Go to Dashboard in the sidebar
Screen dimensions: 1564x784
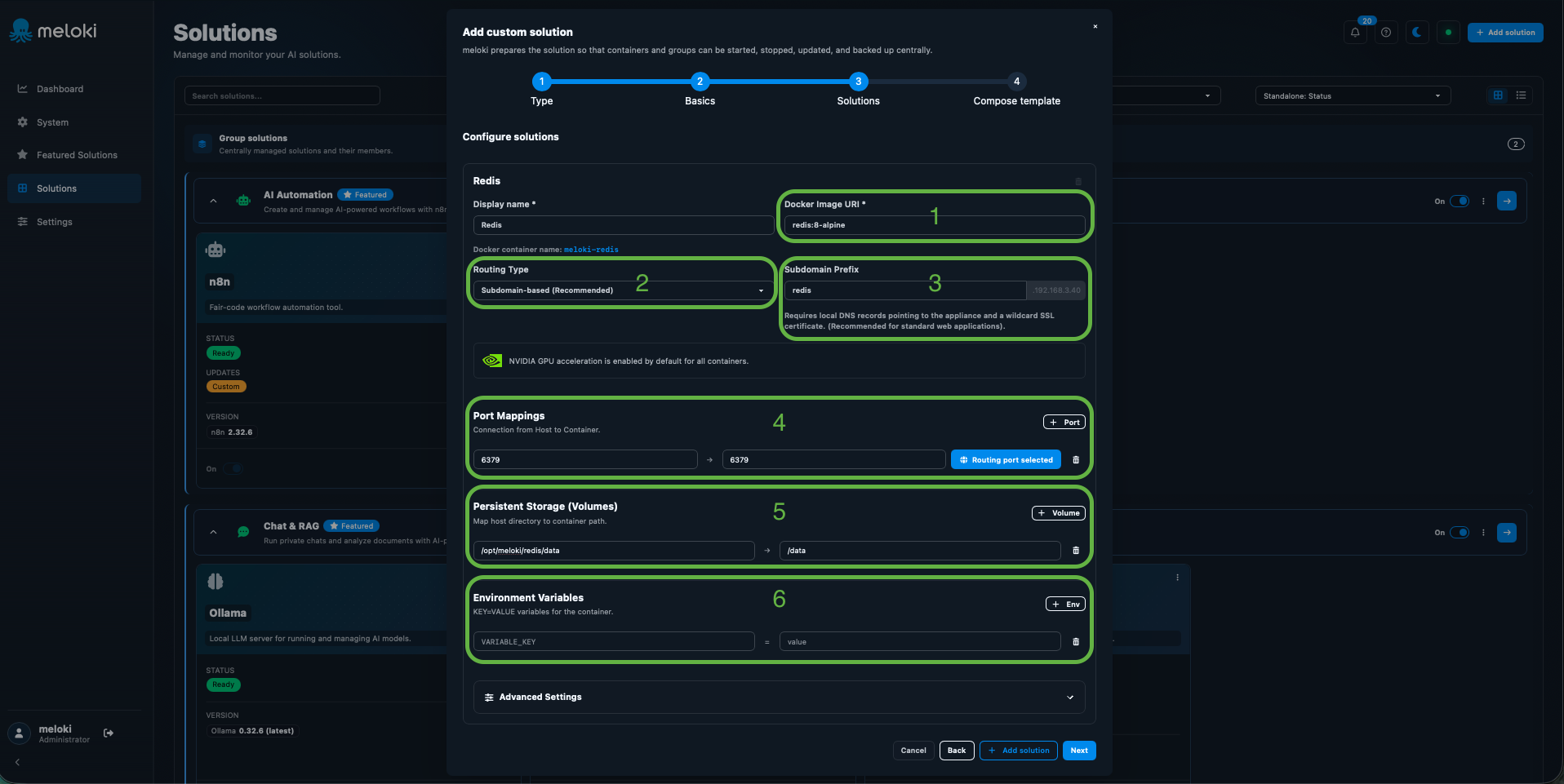[74, 89]
